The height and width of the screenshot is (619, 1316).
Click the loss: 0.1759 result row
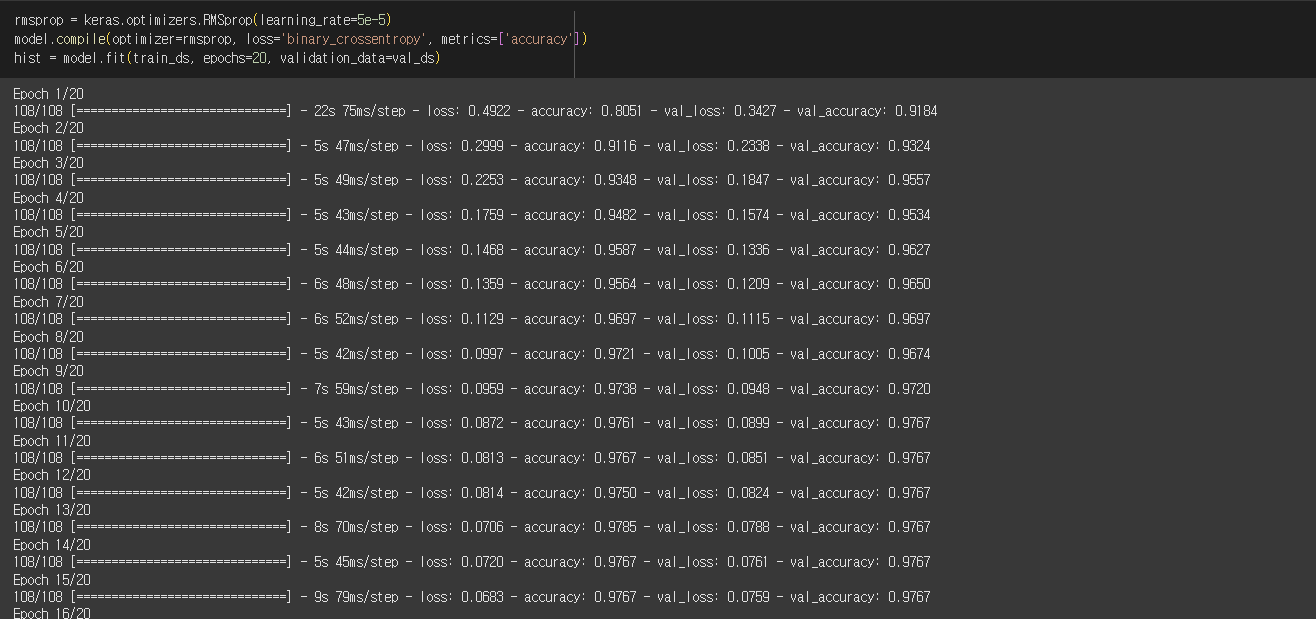[472, 215]
